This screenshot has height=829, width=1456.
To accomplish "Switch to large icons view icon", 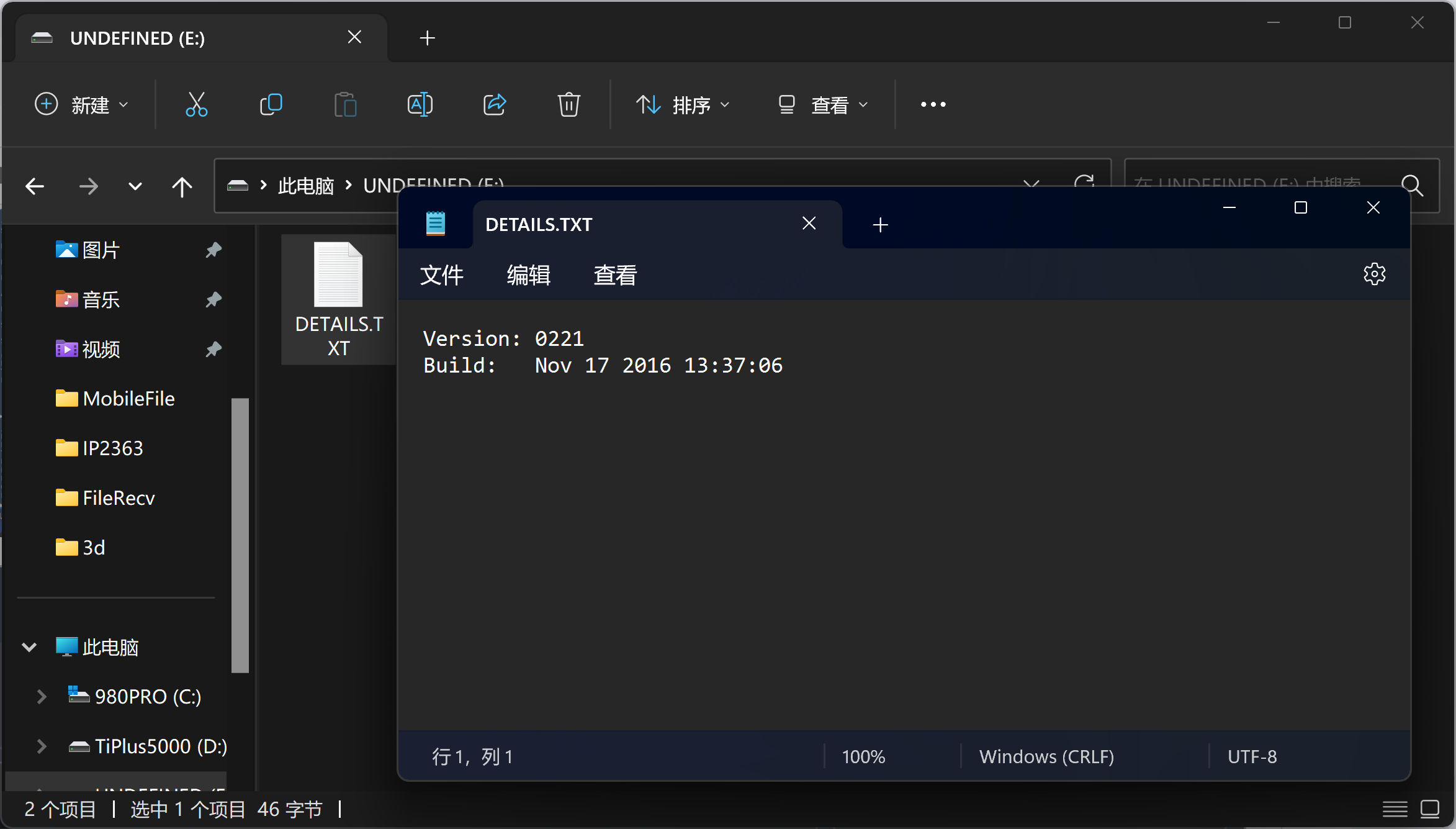I will click(1430, 809).
